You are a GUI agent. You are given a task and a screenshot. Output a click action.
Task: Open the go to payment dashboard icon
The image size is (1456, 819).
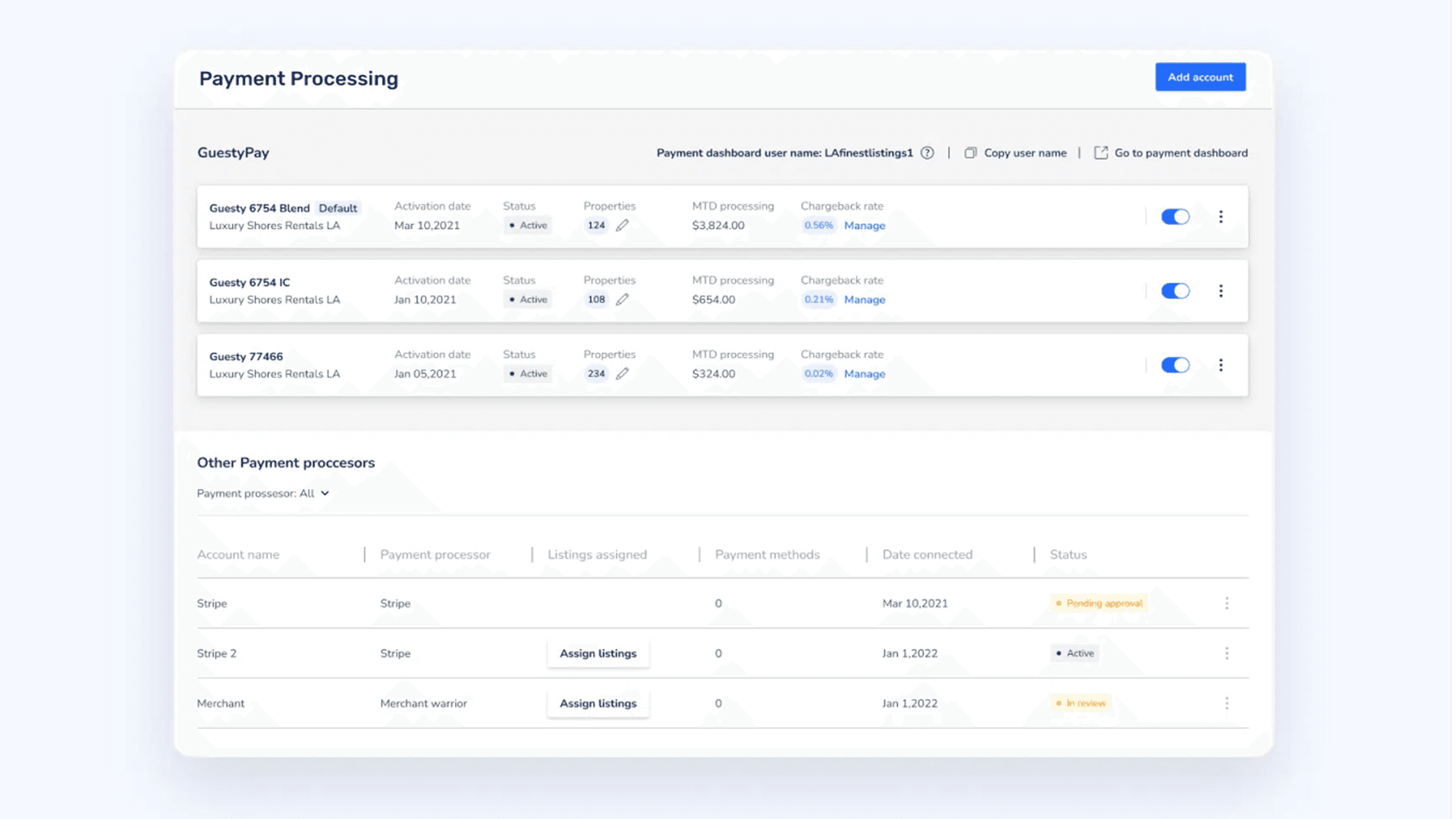click(1101, 152)
